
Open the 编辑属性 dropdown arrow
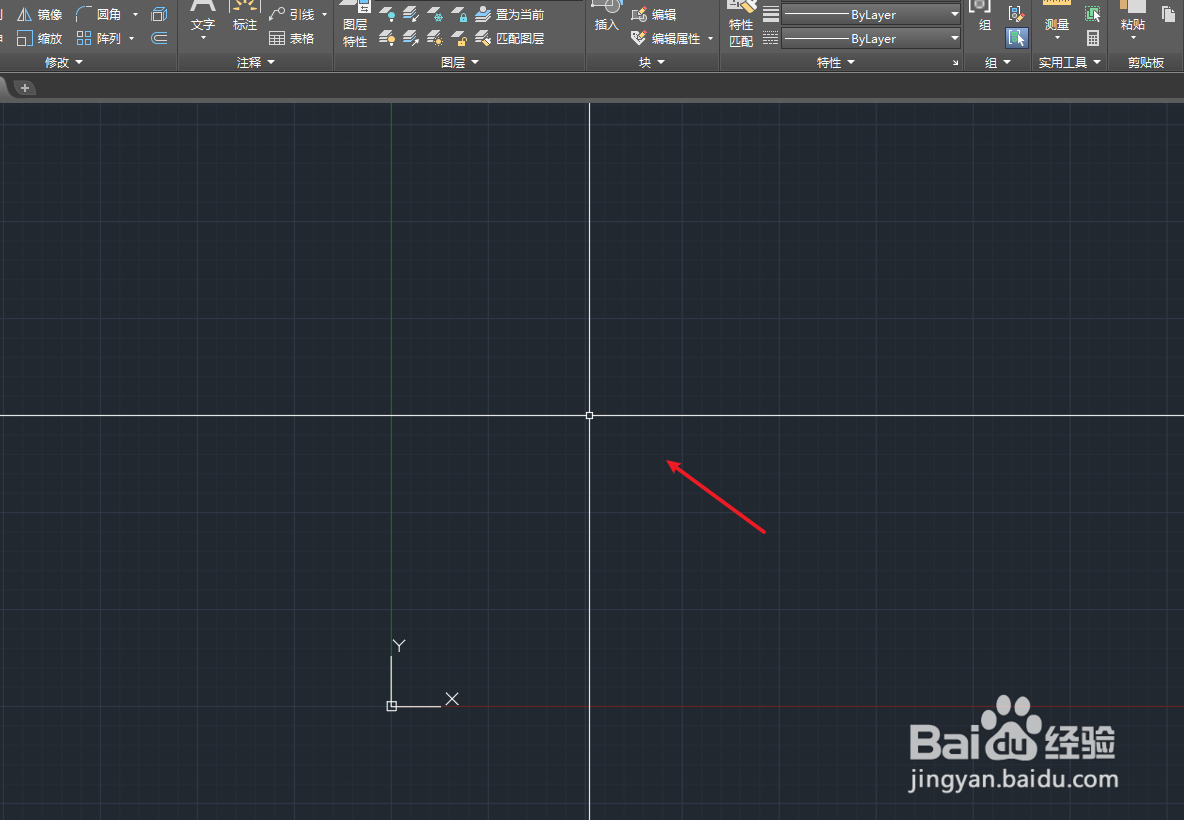(711, 39)
